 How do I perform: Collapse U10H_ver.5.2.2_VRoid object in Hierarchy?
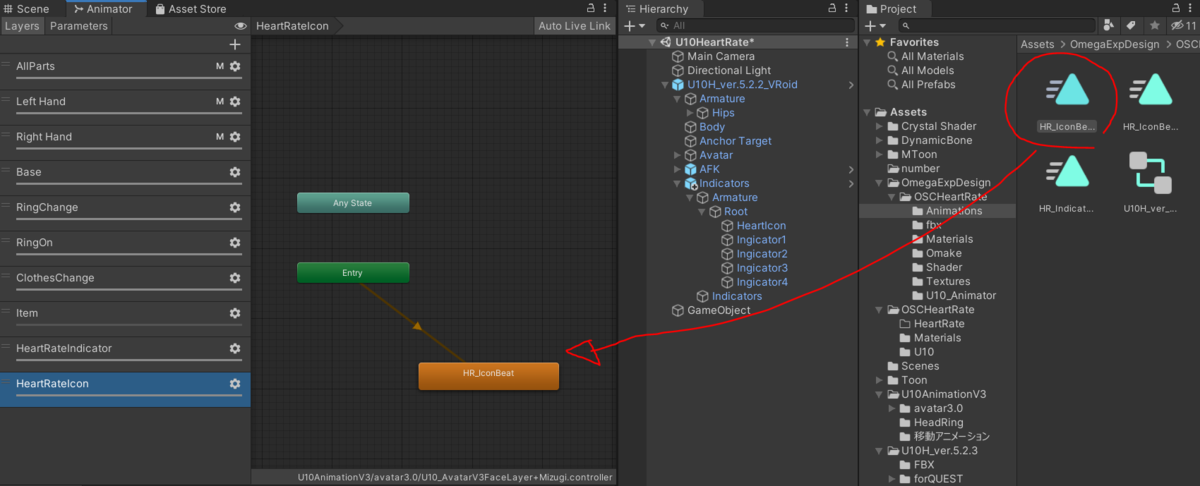666,85
